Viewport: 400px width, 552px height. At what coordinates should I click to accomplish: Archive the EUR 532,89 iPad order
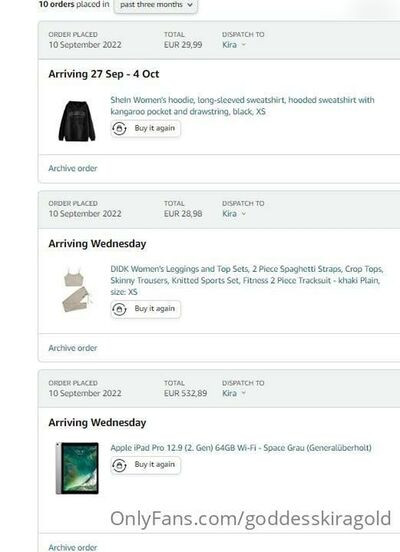pos(73,547)
